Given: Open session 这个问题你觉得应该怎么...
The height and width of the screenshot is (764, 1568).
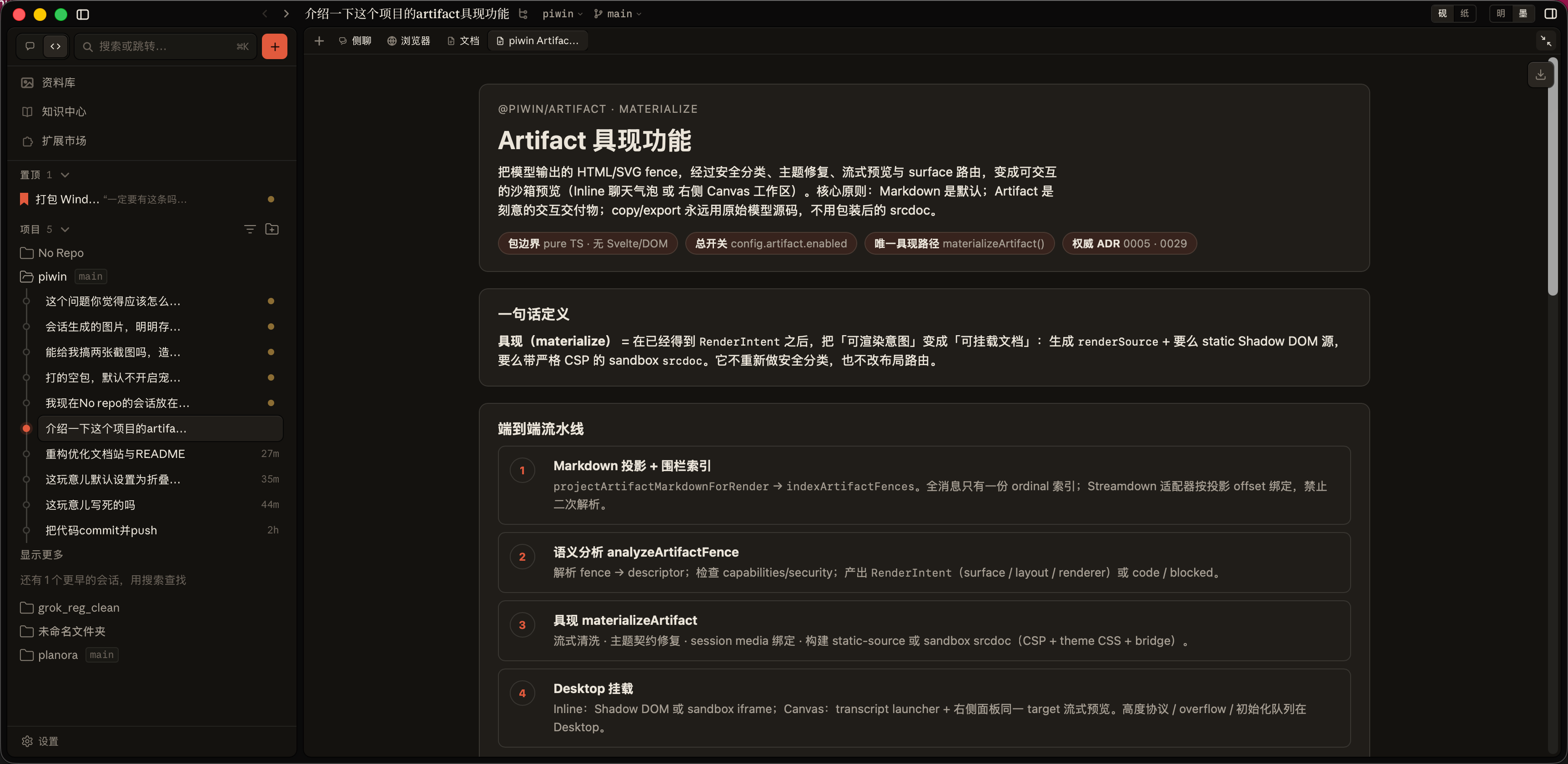Looking at the screenshot, I should click(160, 302).
